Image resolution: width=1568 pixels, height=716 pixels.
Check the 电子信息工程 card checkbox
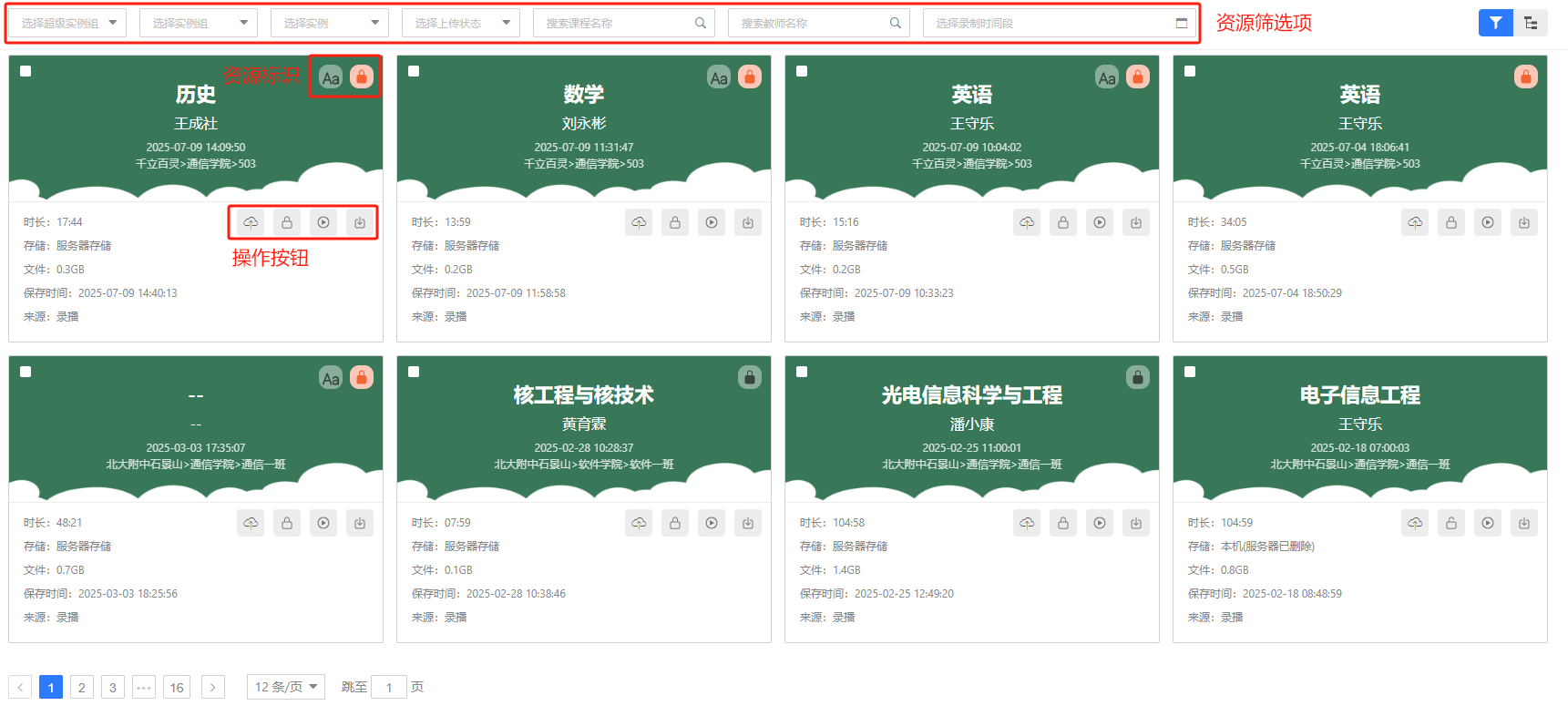coord(1190,372)
